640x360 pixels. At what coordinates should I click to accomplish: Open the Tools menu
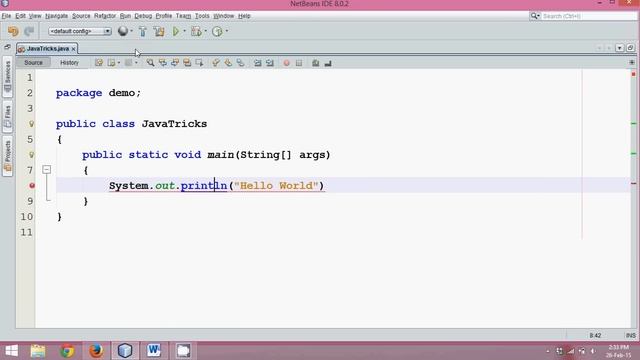[x=202, y=16]
